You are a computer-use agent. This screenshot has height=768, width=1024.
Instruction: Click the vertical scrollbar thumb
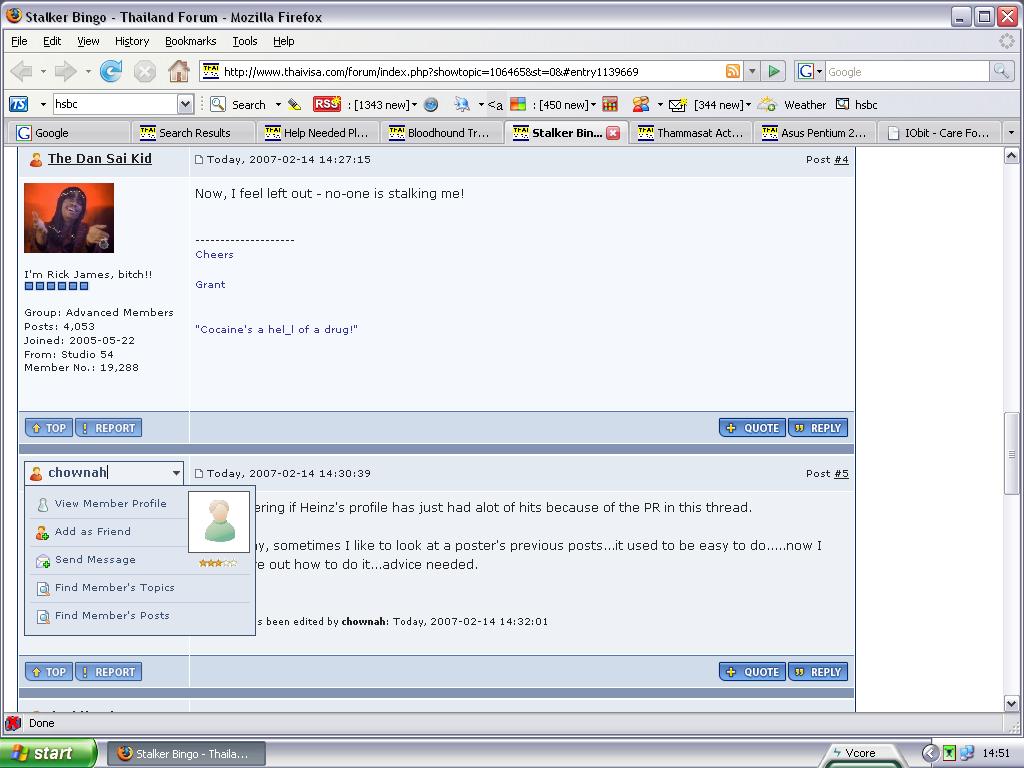(x=1011, y=454)
